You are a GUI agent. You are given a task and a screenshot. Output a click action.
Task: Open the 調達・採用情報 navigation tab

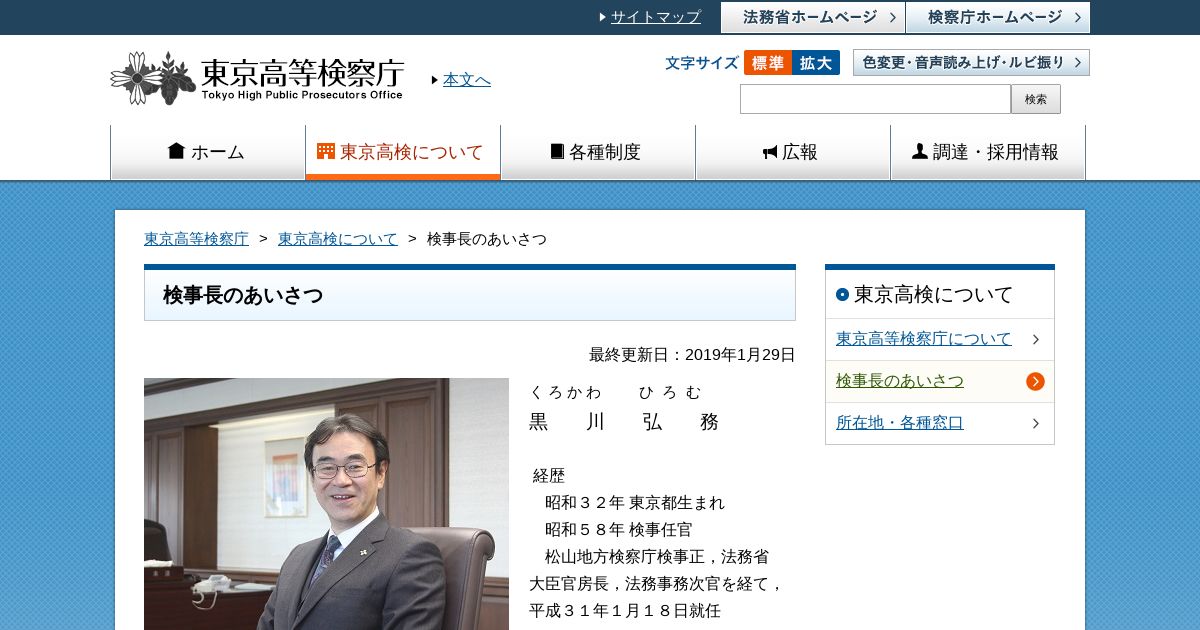coord(988,152)
